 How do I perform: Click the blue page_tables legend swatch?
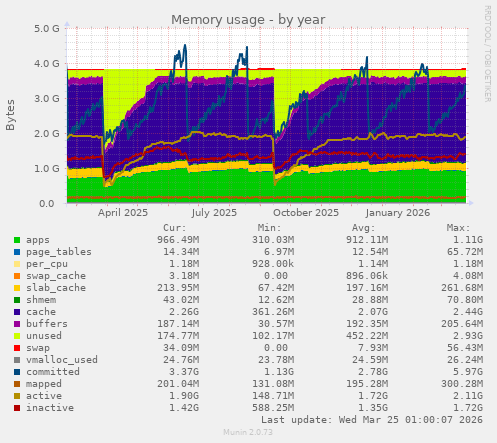click(17, 252)
